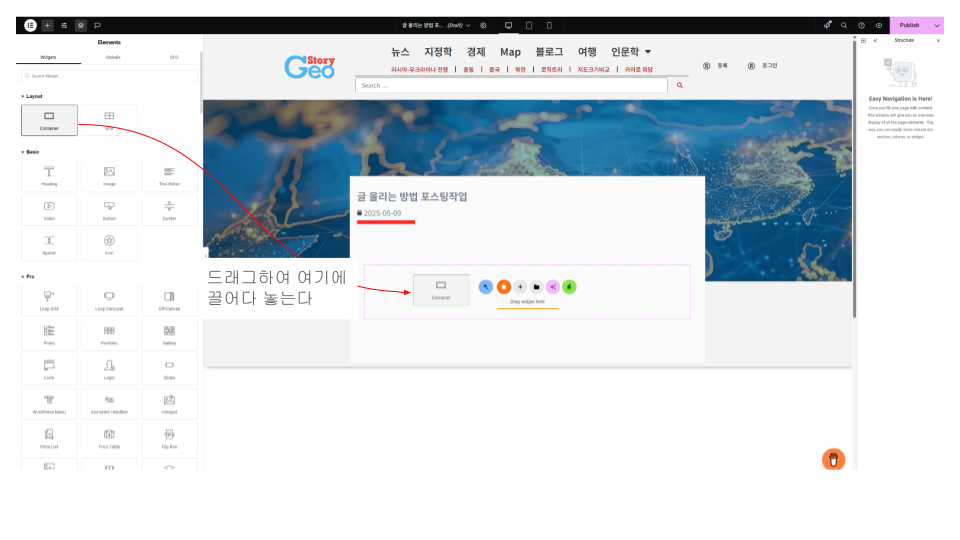Screen dimensions: 960x540
Task: Select the SEO tab
Action: (174, 57)
